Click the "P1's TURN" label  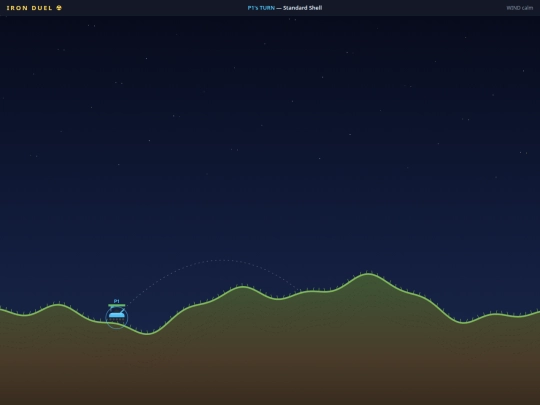(261, 8)
